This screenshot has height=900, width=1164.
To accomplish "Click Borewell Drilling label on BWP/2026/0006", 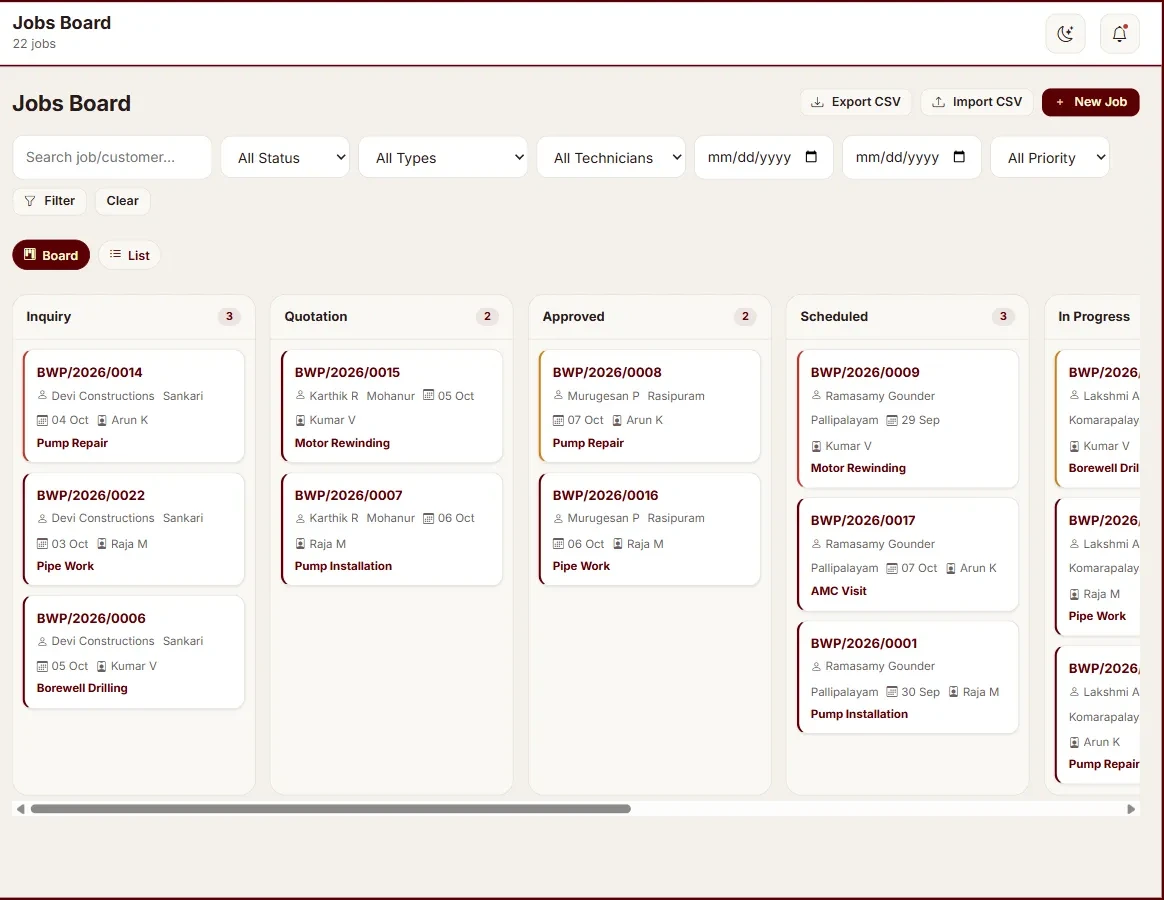I will 82,688.
